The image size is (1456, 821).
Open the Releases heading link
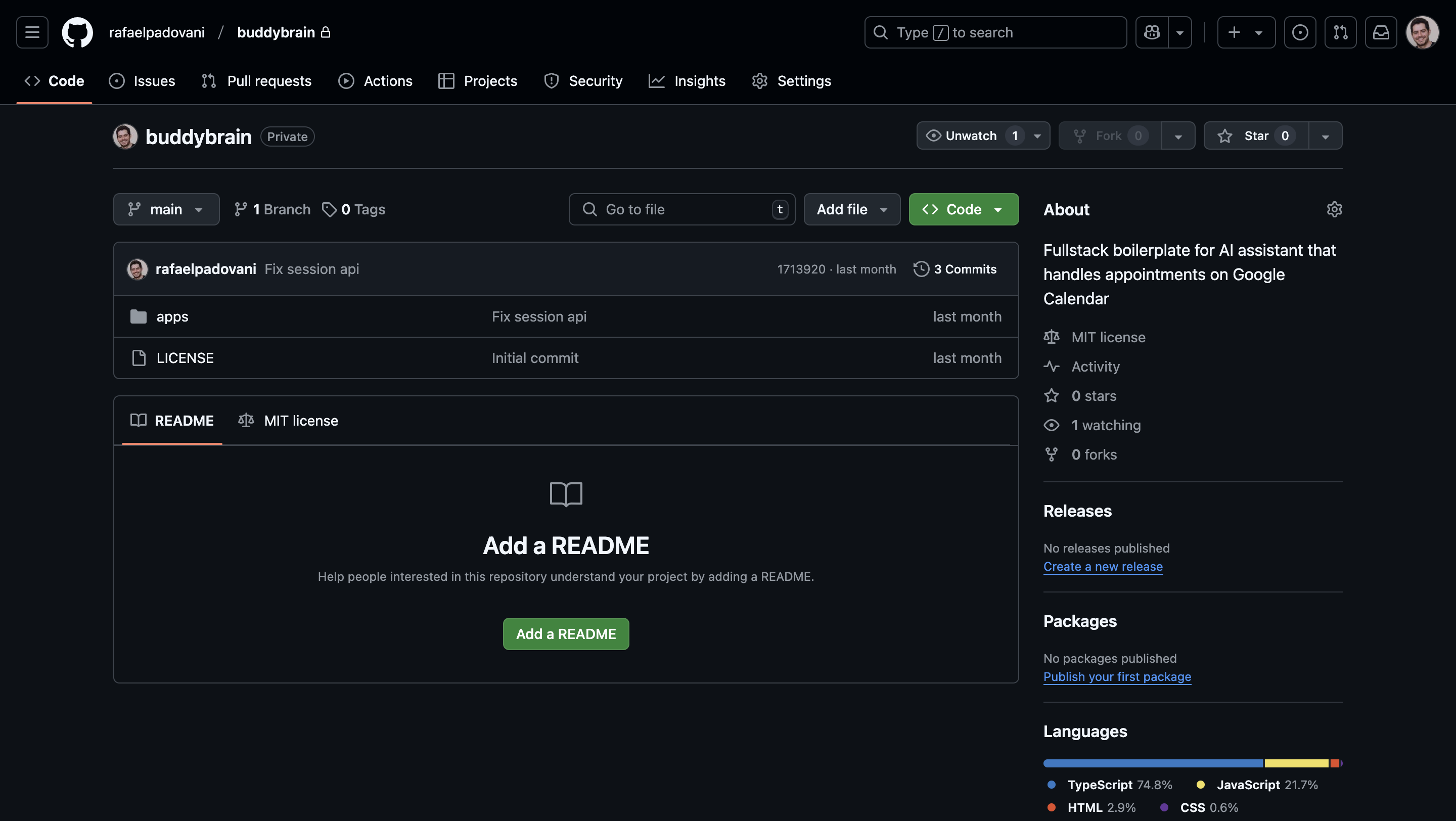click(1077, 511)
